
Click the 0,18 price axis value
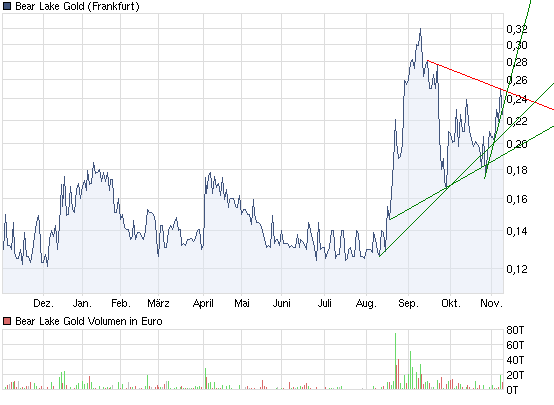pyautogui.click(x=517, y=170)
